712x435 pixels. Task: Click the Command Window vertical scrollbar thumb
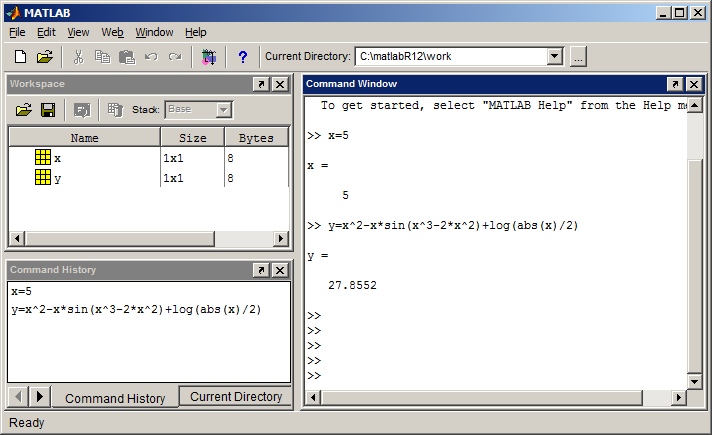pos(695,266)
